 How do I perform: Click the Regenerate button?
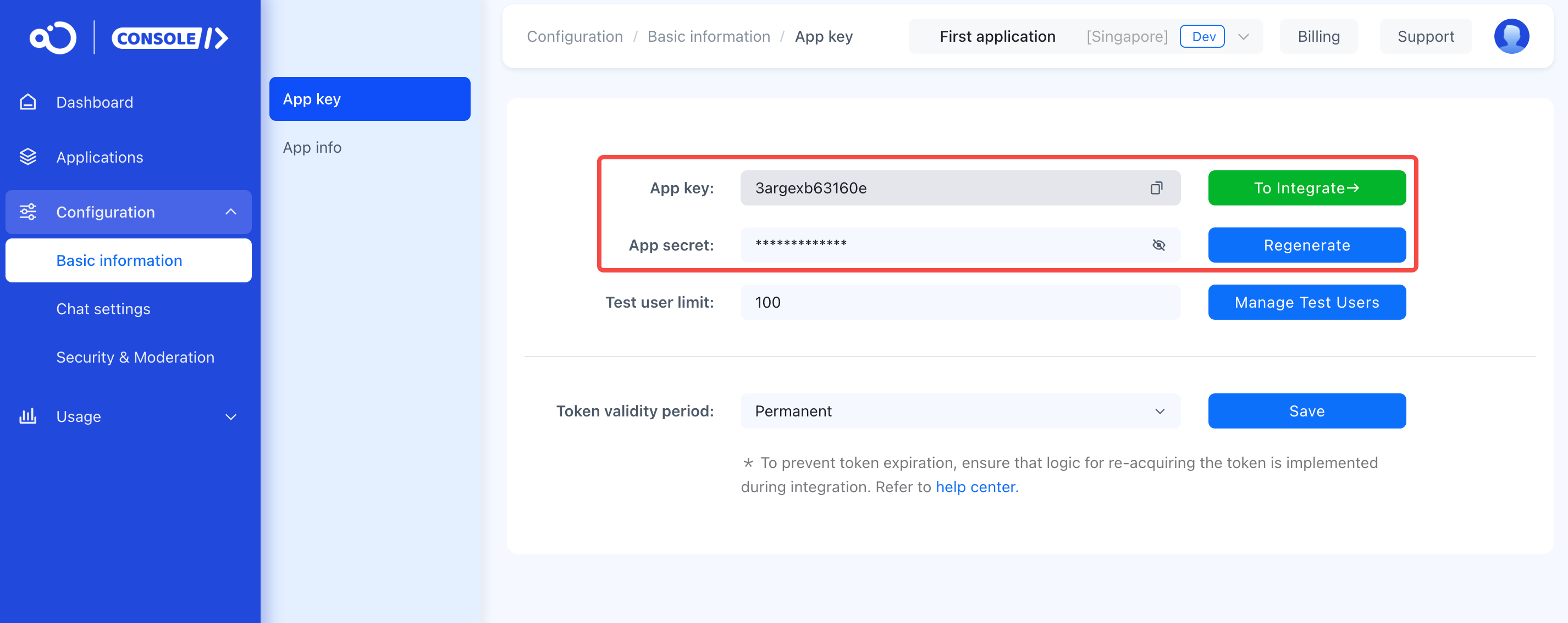[1306, 245]
